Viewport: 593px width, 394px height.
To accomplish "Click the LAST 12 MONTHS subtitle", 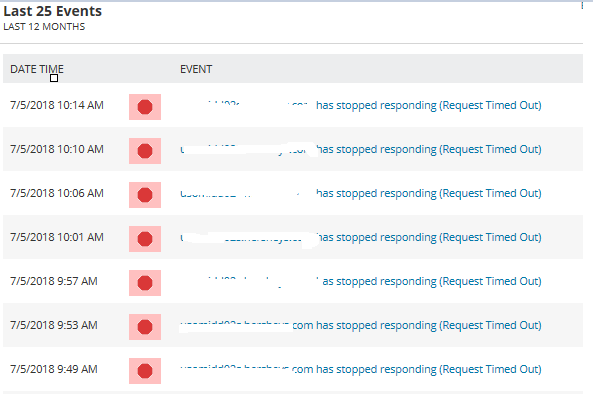I will pyautogui.click(x=44, y=27).
